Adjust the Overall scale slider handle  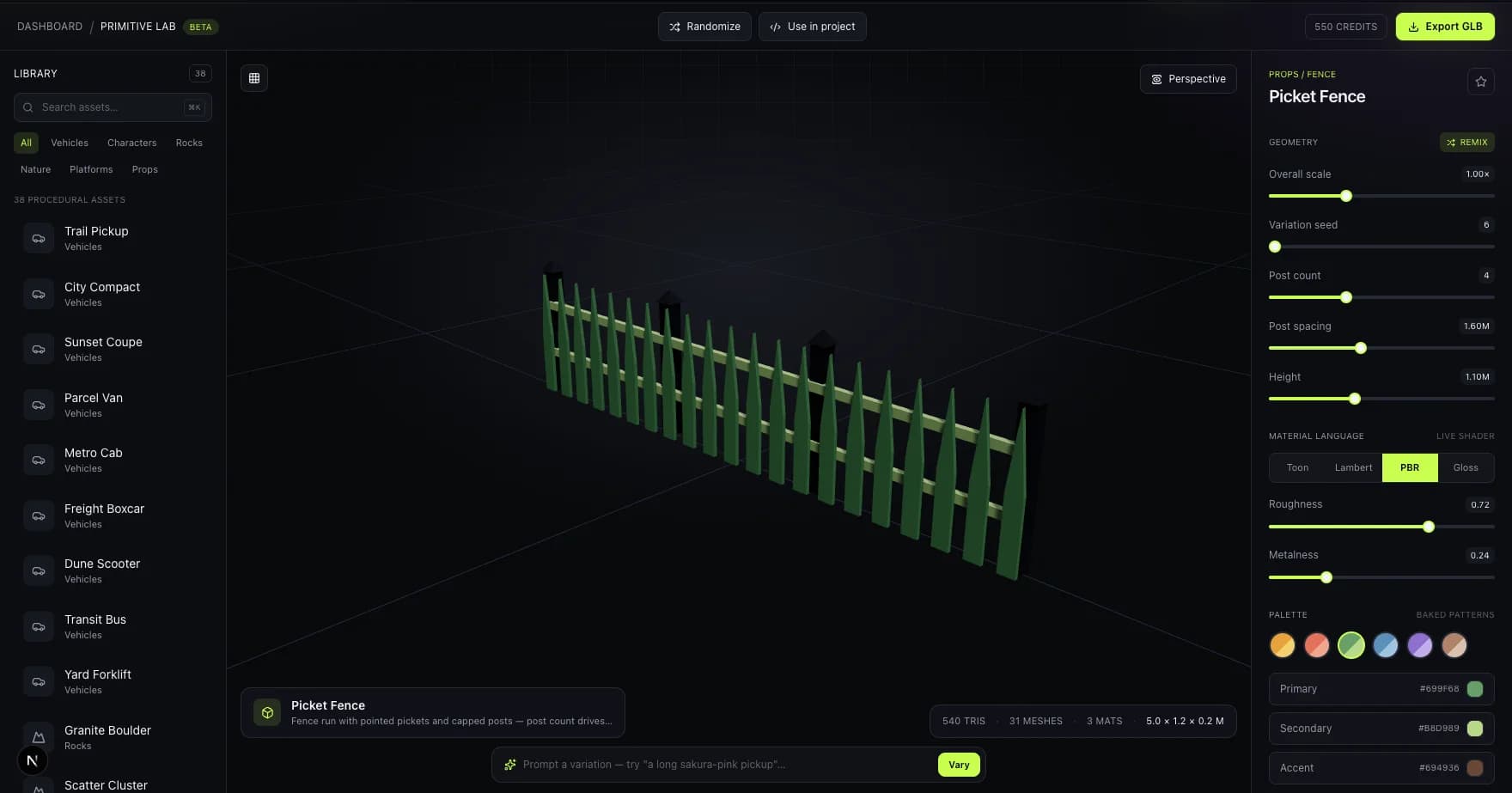pyautogui.click(x=1346, y=196)
